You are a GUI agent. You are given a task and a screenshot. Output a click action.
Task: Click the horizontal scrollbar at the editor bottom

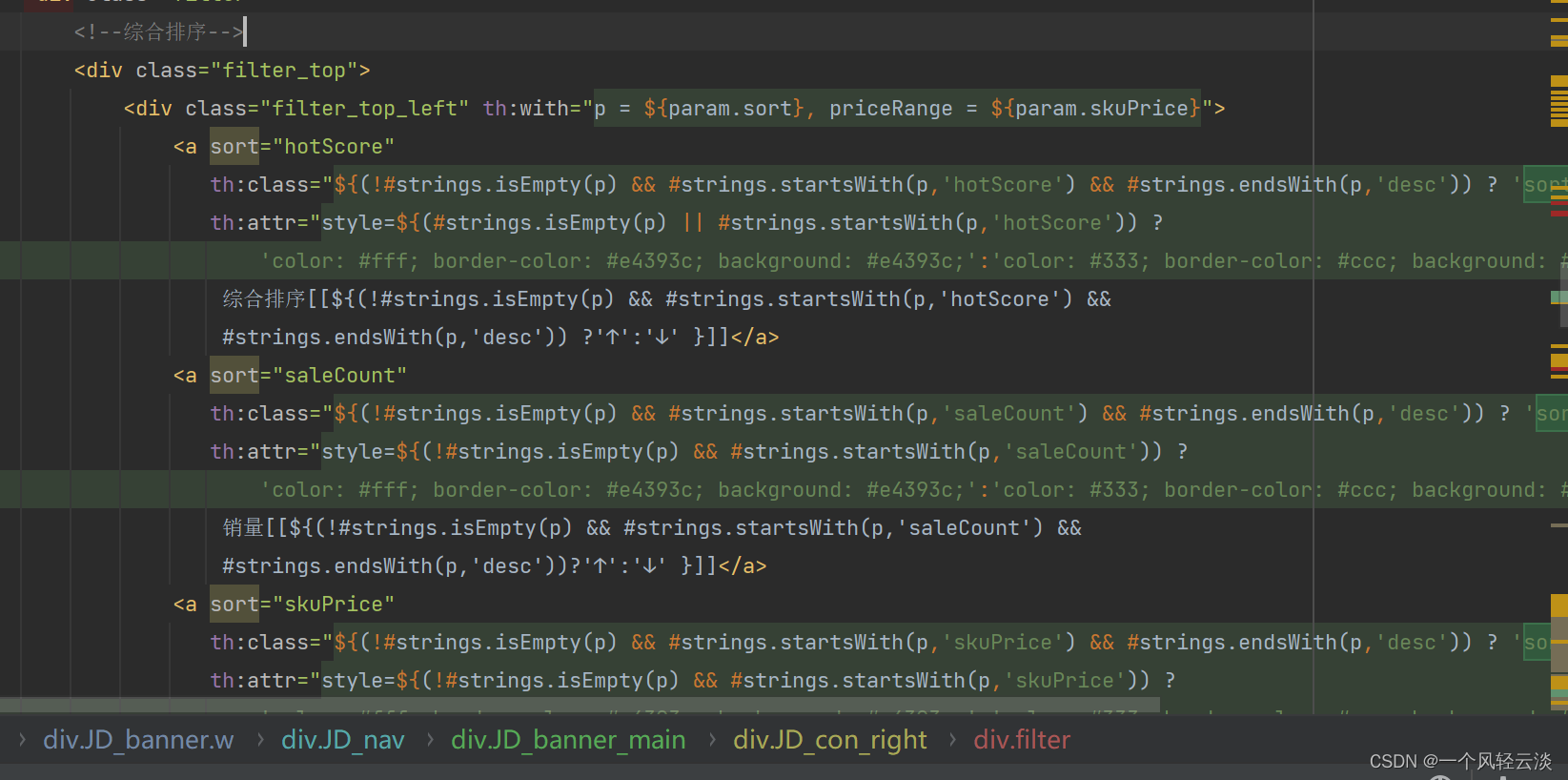tap(580, 705)
